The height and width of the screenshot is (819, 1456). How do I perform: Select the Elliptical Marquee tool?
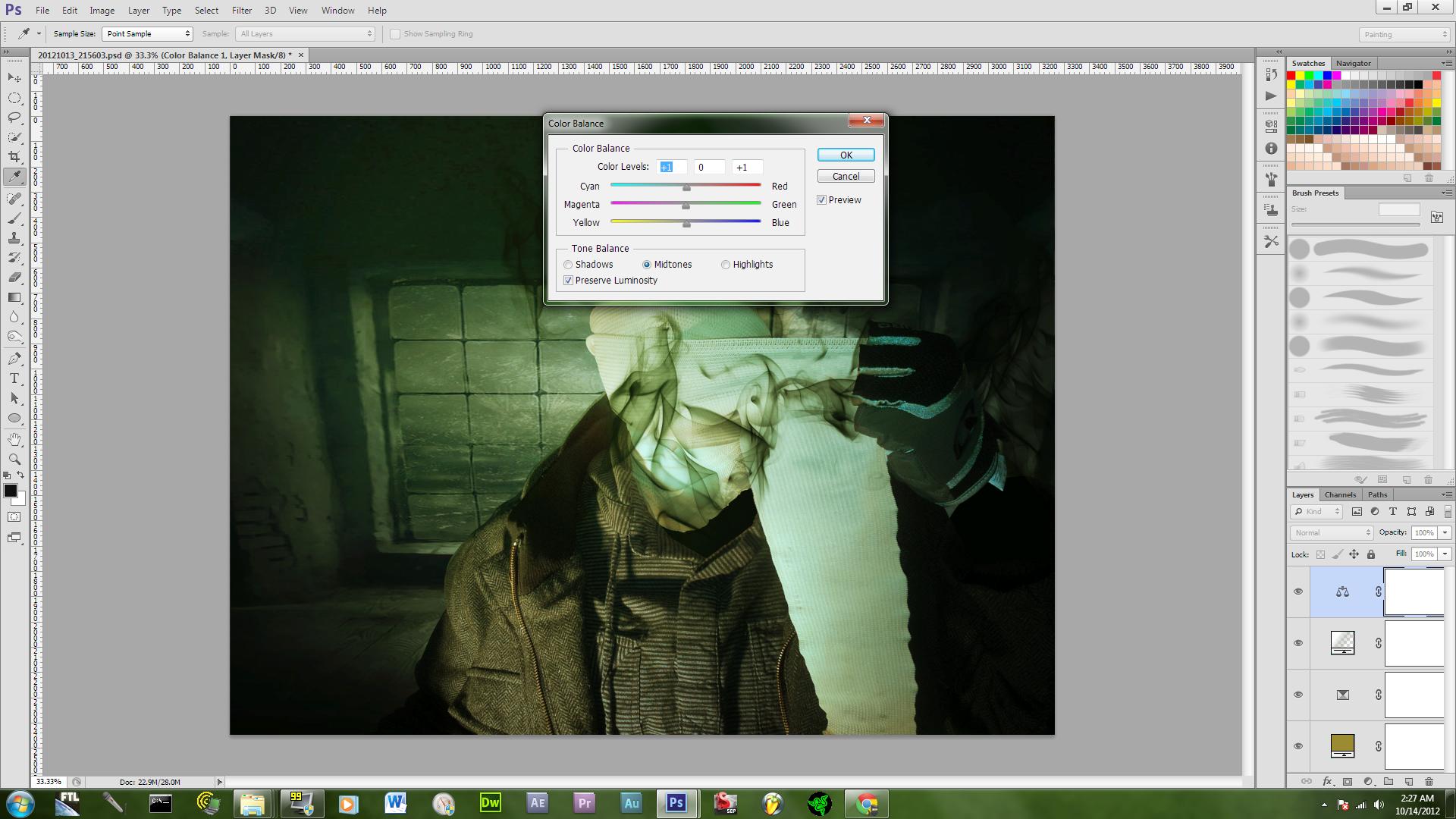pos(14,98)
